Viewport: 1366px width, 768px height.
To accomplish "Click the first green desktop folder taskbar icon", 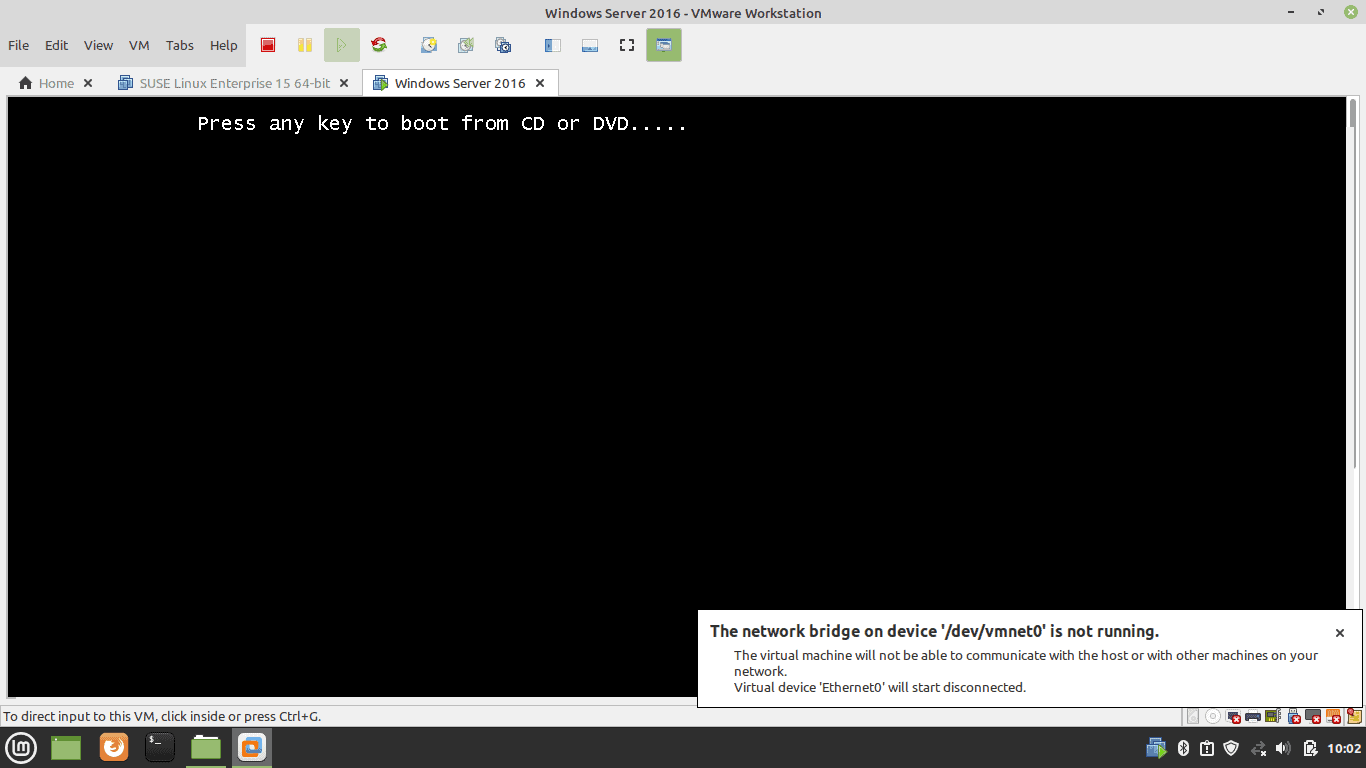I will [x=66, y=747].
